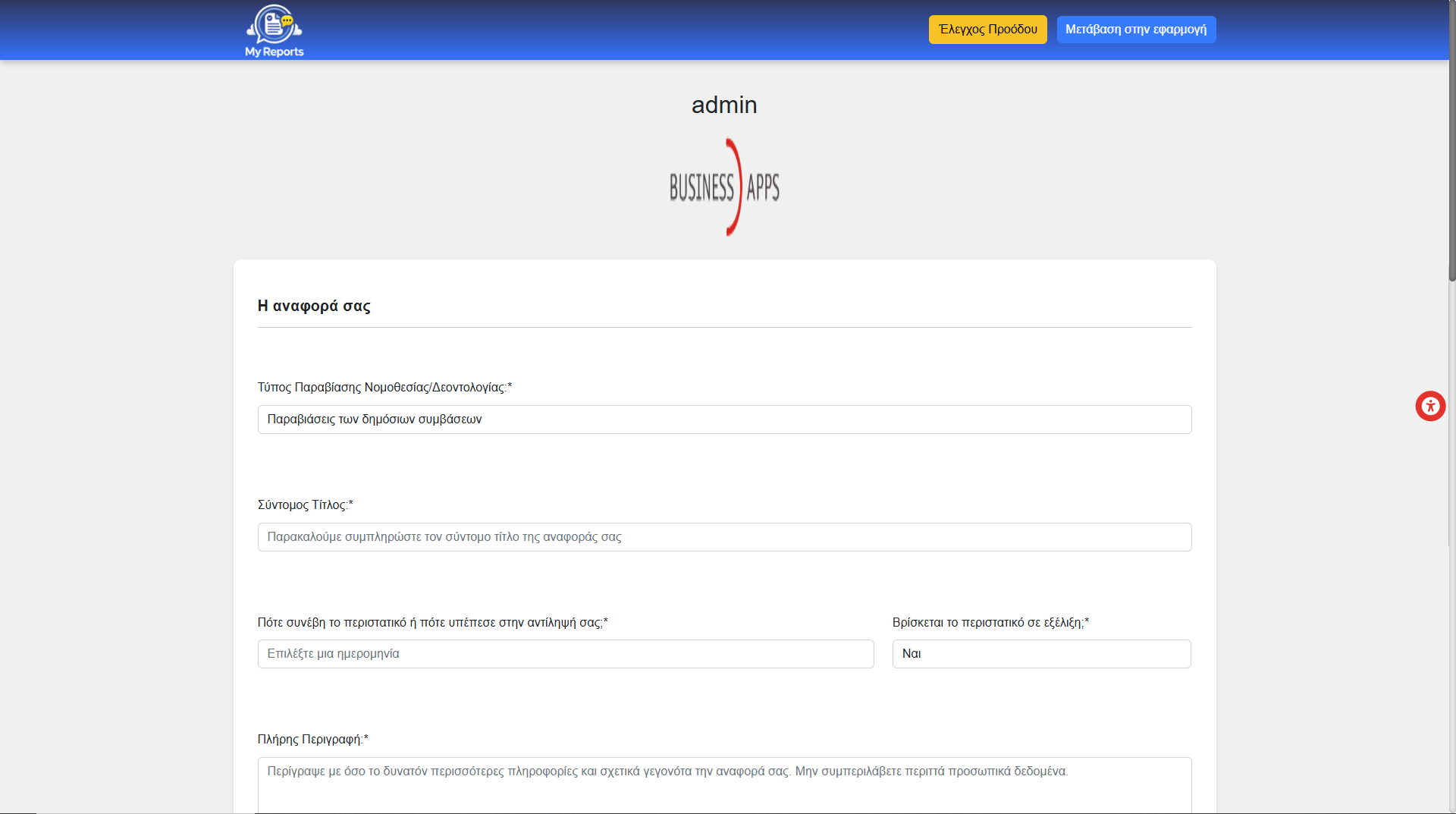
Task: Open the Τύπος Παραβίασης dropdown
Action: (724, 420)
